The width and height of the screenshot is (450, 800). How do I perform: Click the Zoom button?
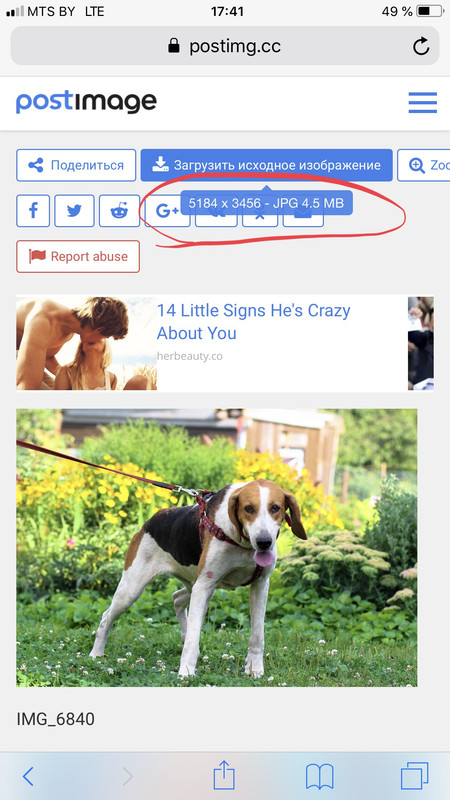[x=424, y=165]
